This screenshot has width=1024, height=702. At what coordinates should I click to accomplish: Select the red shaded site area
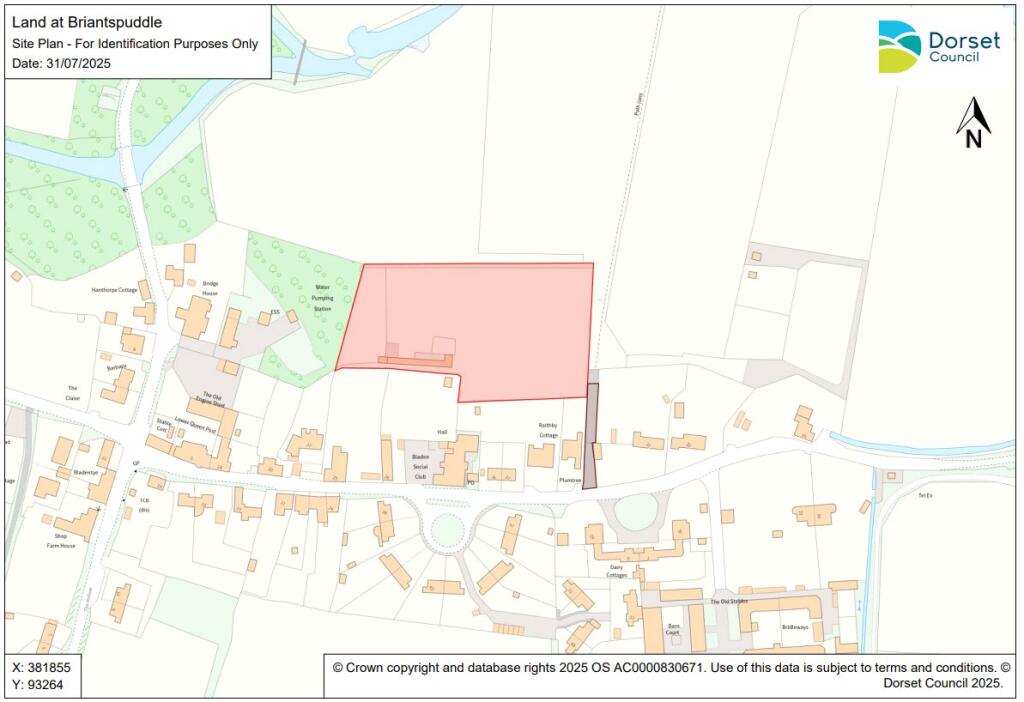[x=500, y=320]
